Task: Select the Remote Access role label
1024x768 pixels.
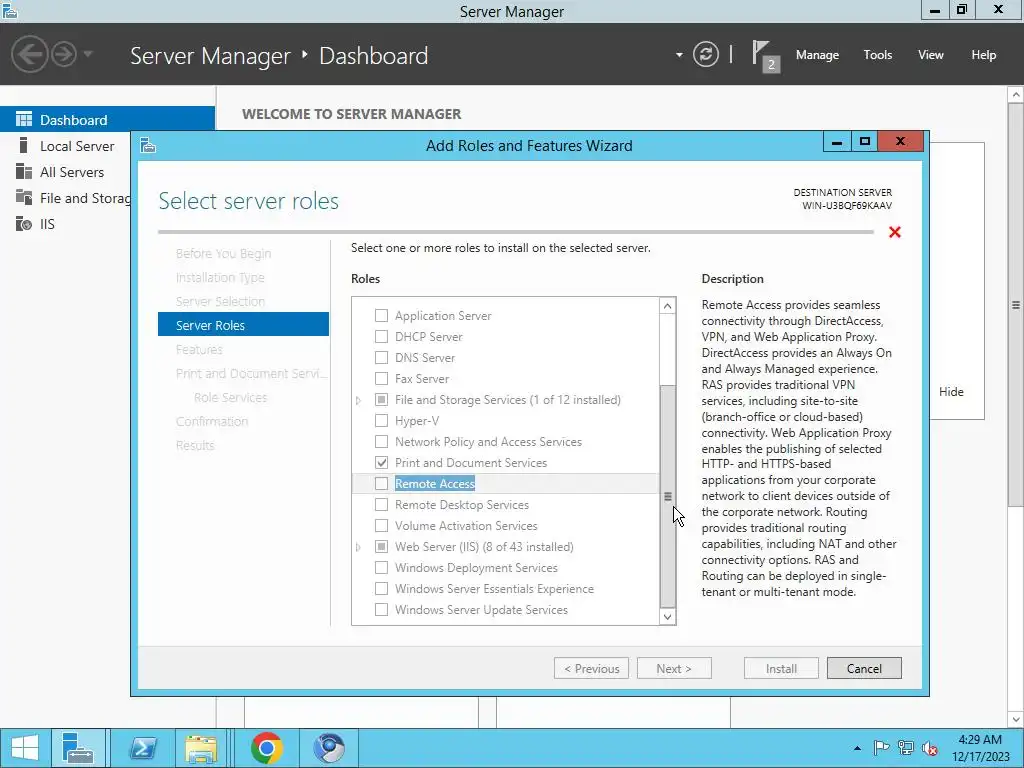Action: click(435, 483)
